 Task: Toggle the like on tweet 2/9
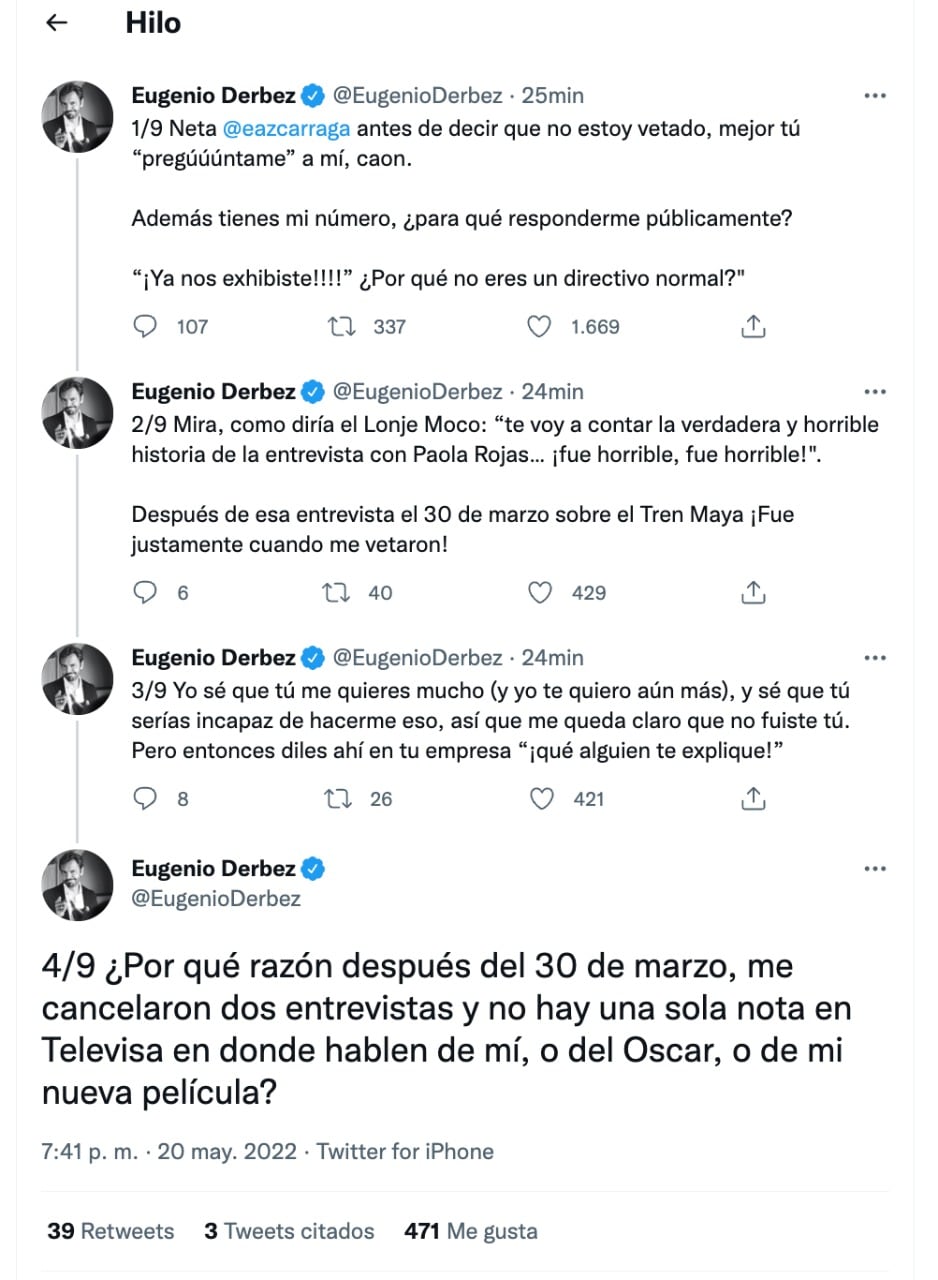coord(540,592)
